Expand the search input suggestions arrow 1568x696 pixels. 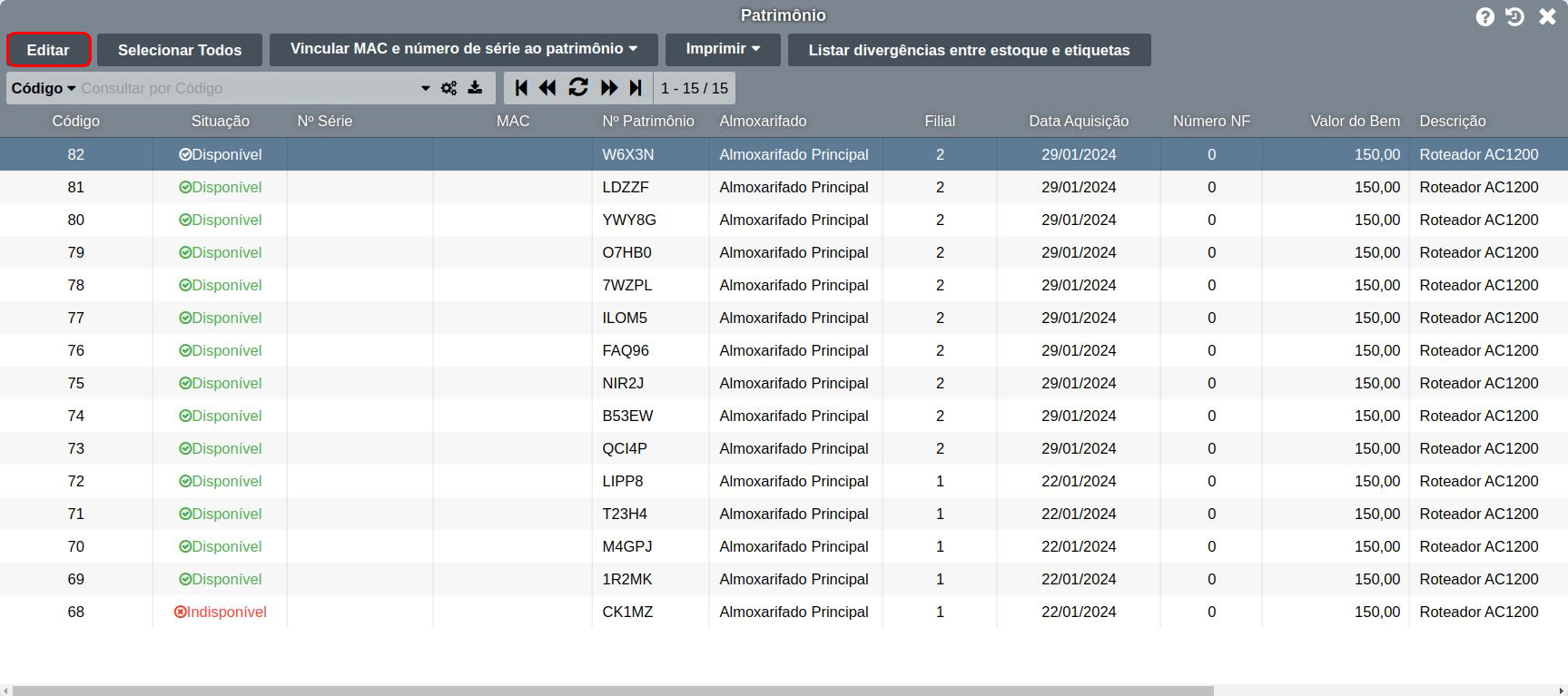[425, 88]
